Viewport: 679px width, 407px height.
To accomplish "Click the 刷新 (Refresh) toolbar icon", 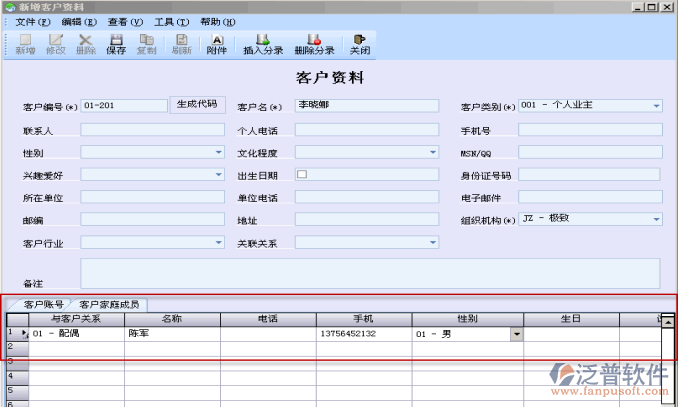I will 181,44.
